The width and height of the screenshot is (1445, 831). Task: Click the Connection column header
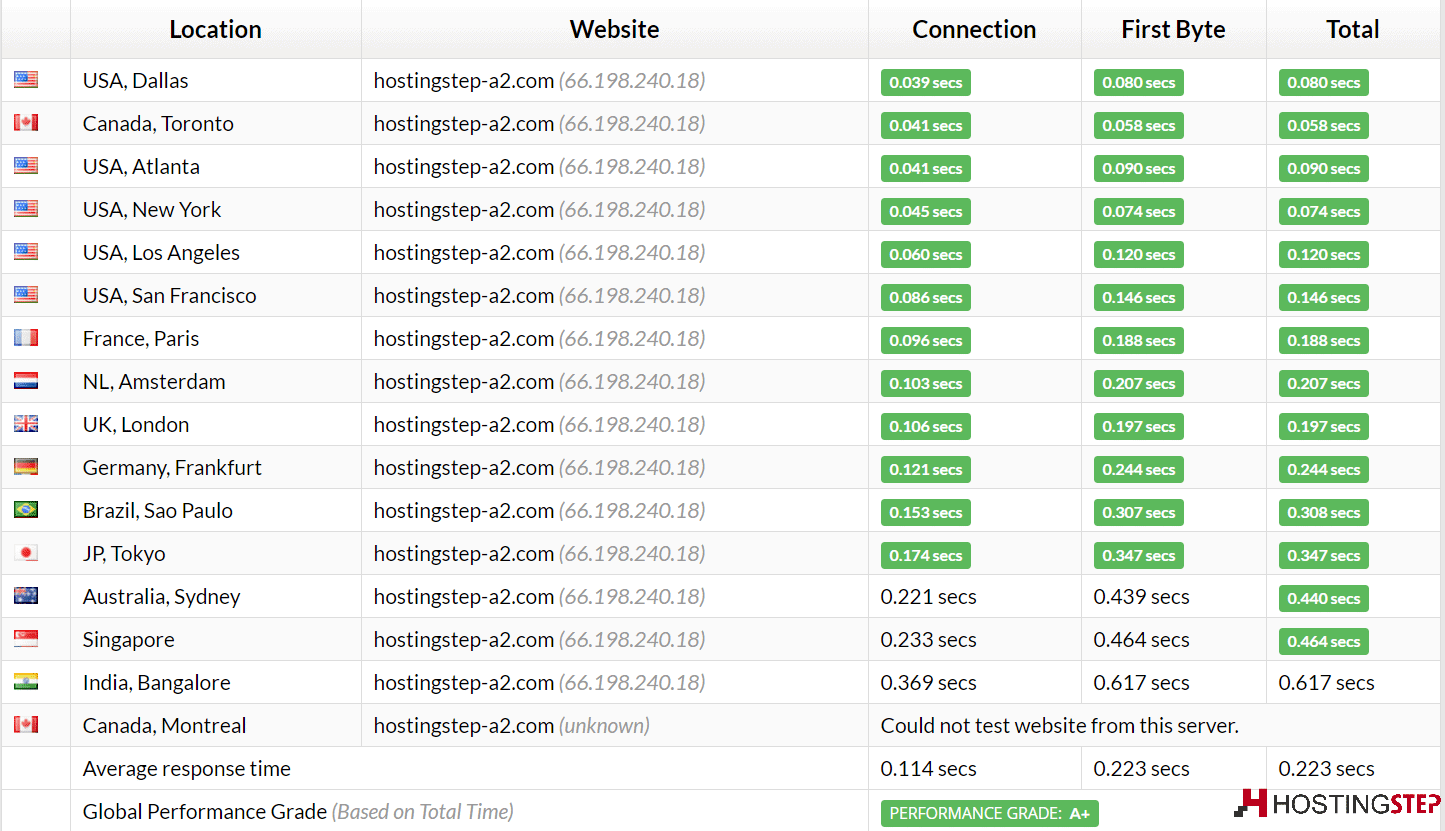(974, 30)
